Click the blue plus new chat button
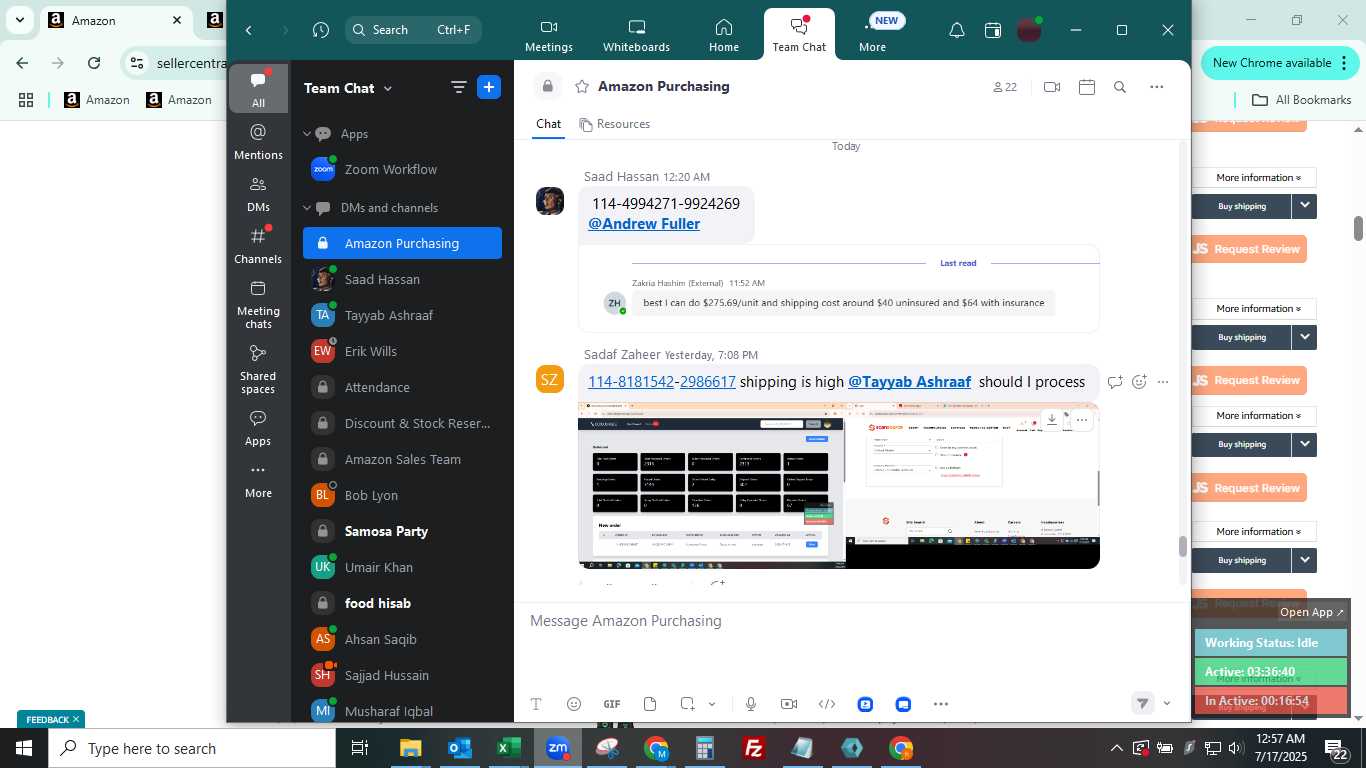This screenshot has height=768, width=1366. 489,87
